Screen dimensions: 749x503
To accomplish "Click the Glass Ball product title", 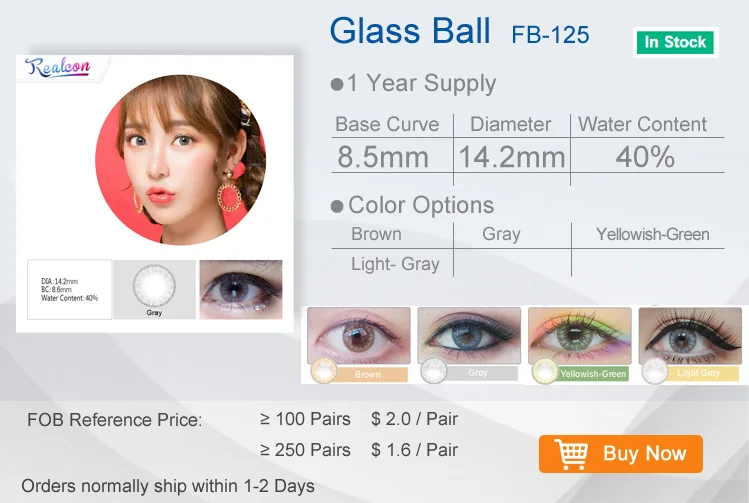I will pyautogui.click(x=410, y=31).
